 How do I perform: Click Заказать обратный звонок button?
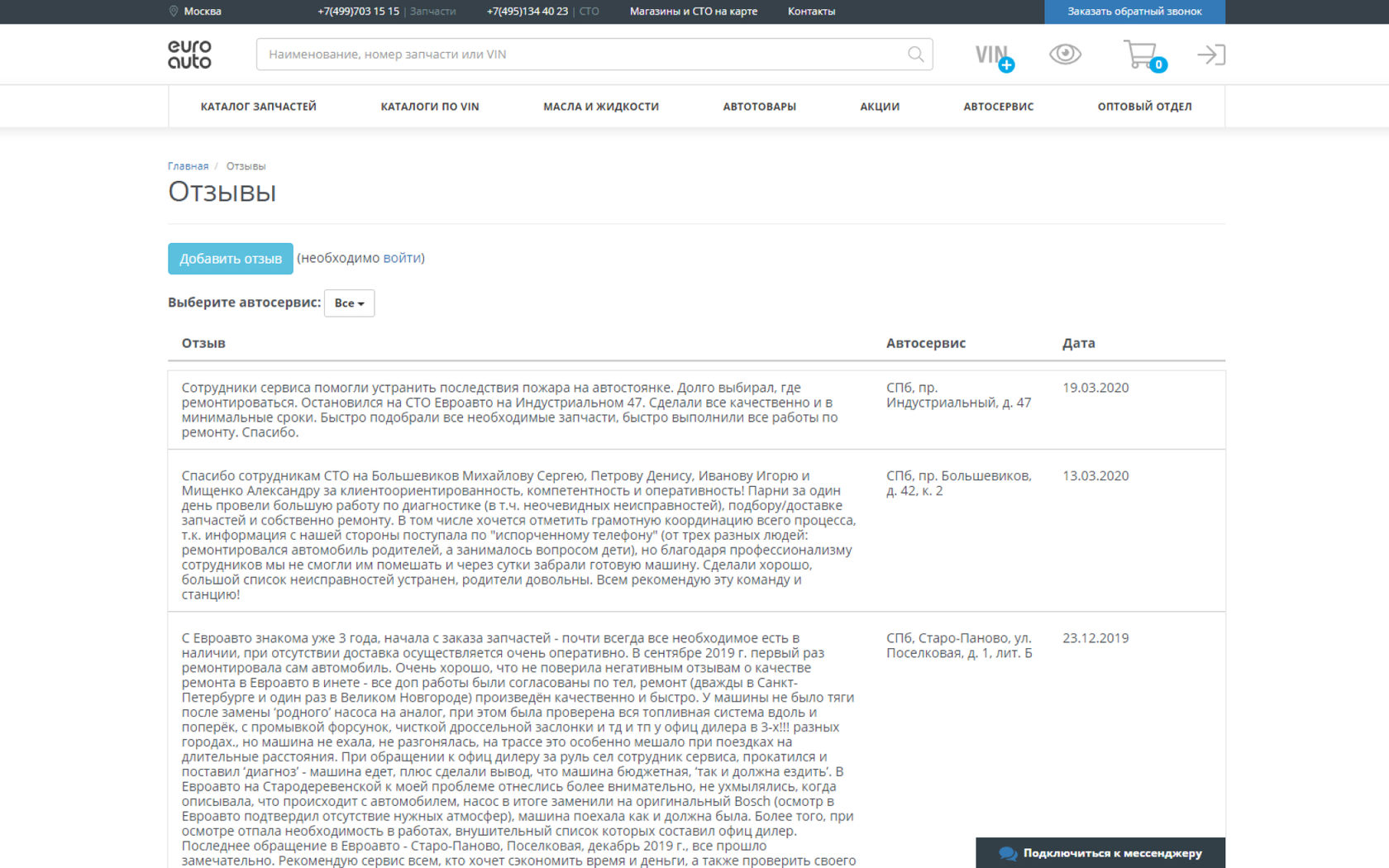click(x=1134, y=12)
